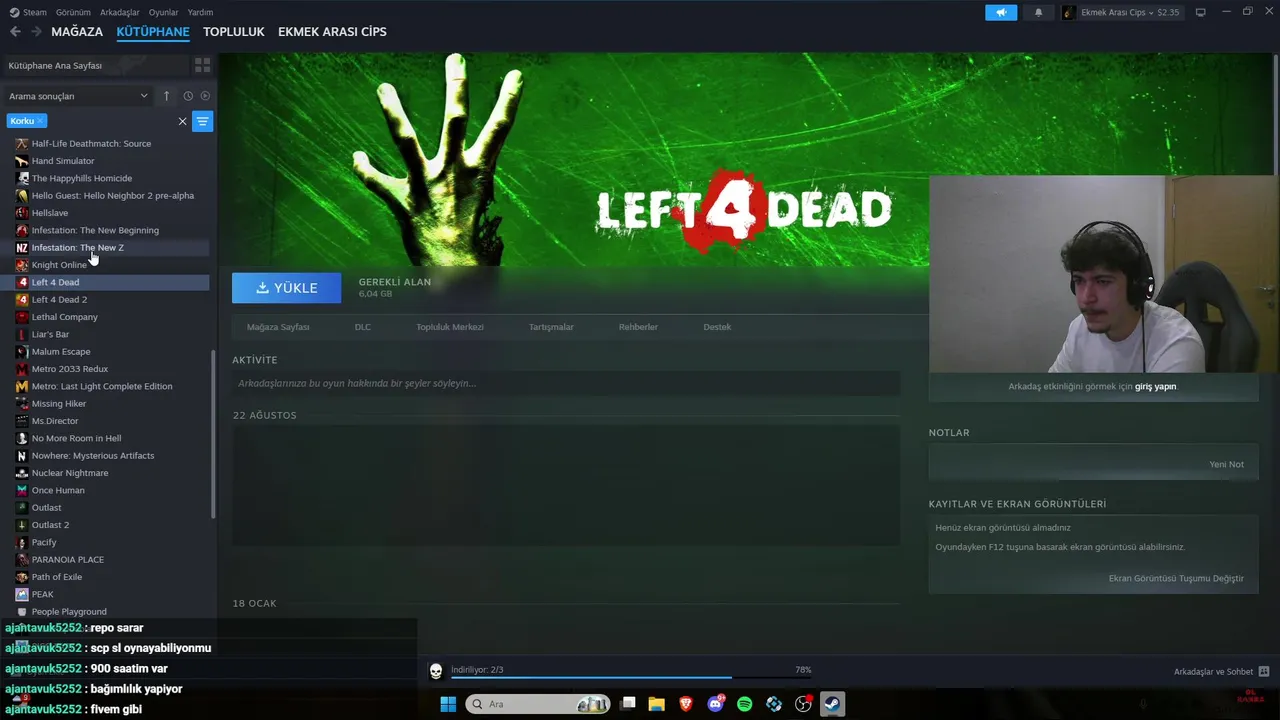Go back with the left arrow

15,32
